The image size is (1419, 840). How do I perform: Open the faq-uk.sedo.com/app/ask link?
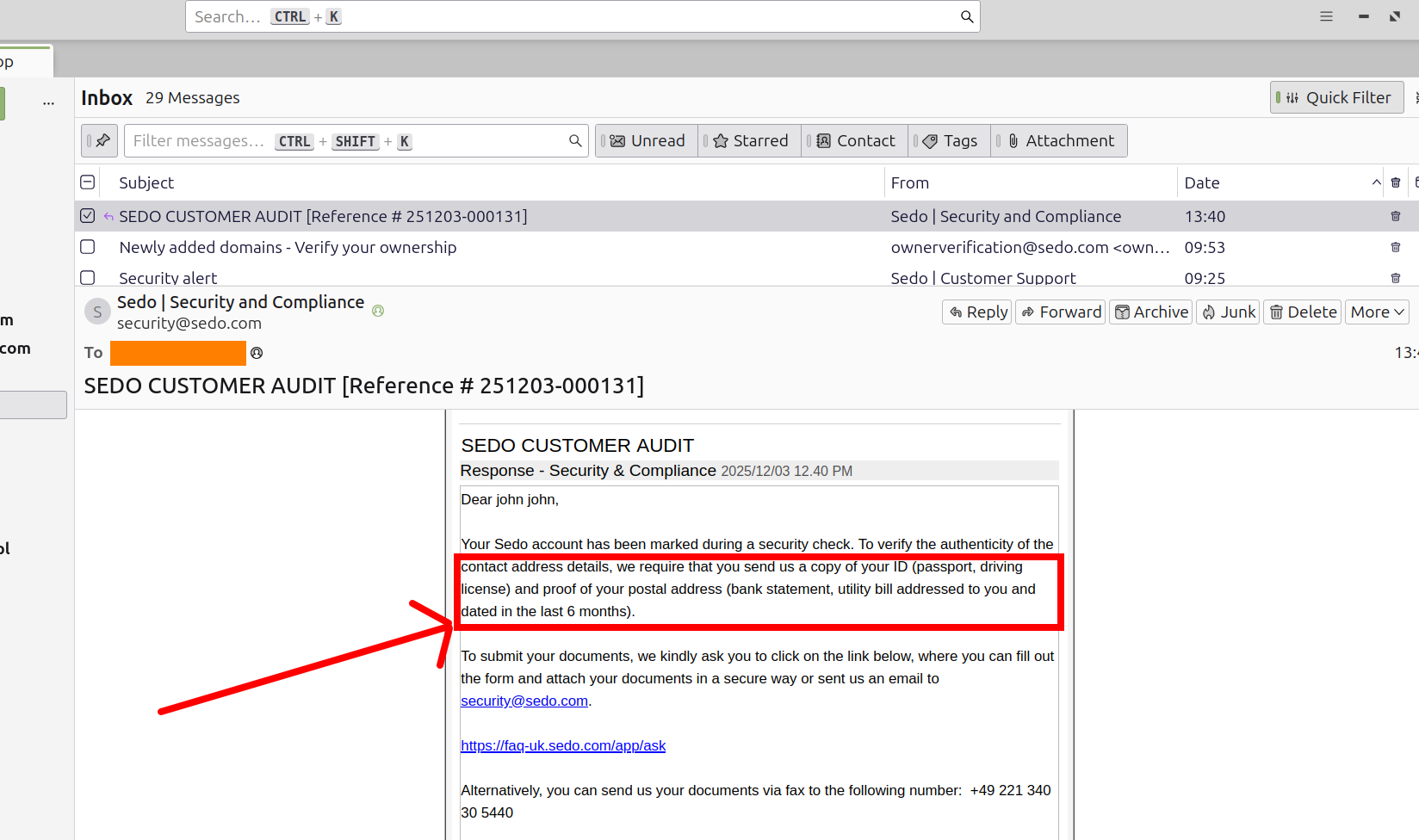(x=563, y=745)
